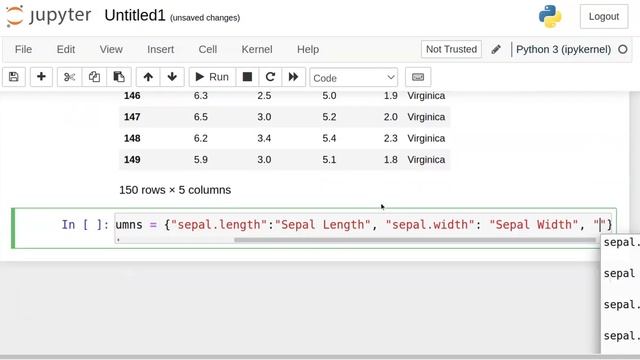The height and width of the screenshot is (360, 640).
Task: Click the Jupyter logo
Action: click(49, 16)
